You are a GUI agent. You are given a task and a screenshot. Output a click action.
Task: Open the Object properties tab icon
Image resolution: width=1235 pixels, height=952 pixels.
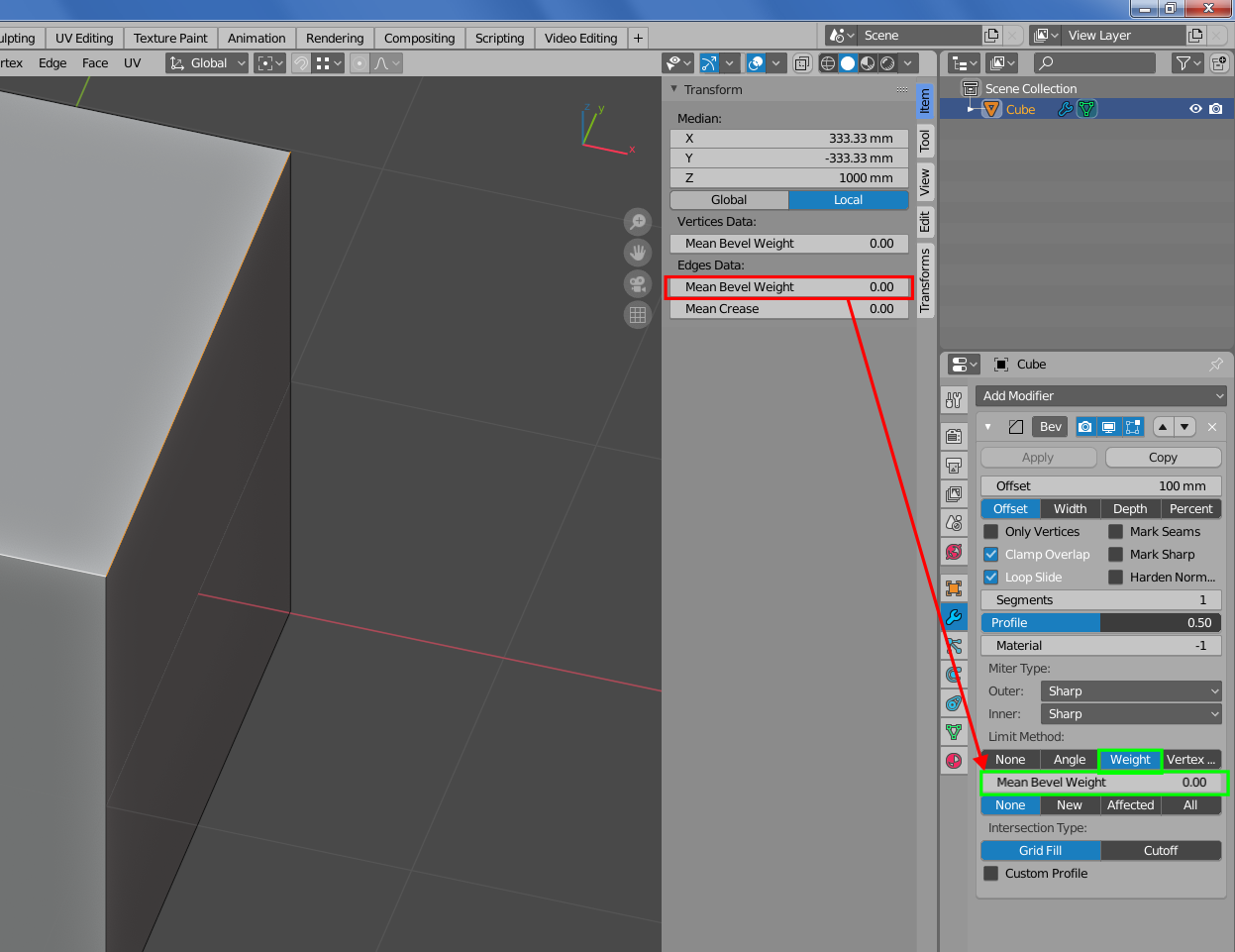click(x=954, y=587)
